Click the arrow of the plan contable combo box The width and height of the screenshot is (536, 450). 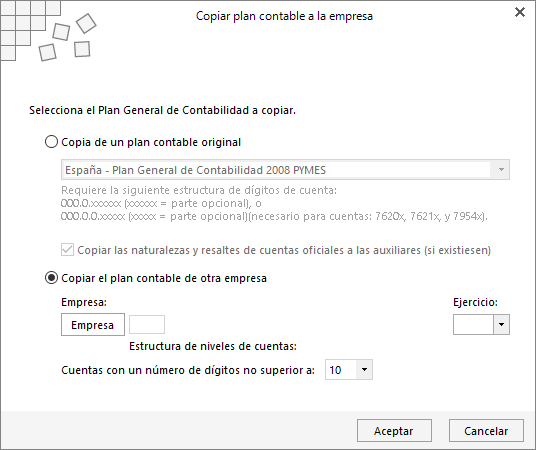(x=501, y=170)
